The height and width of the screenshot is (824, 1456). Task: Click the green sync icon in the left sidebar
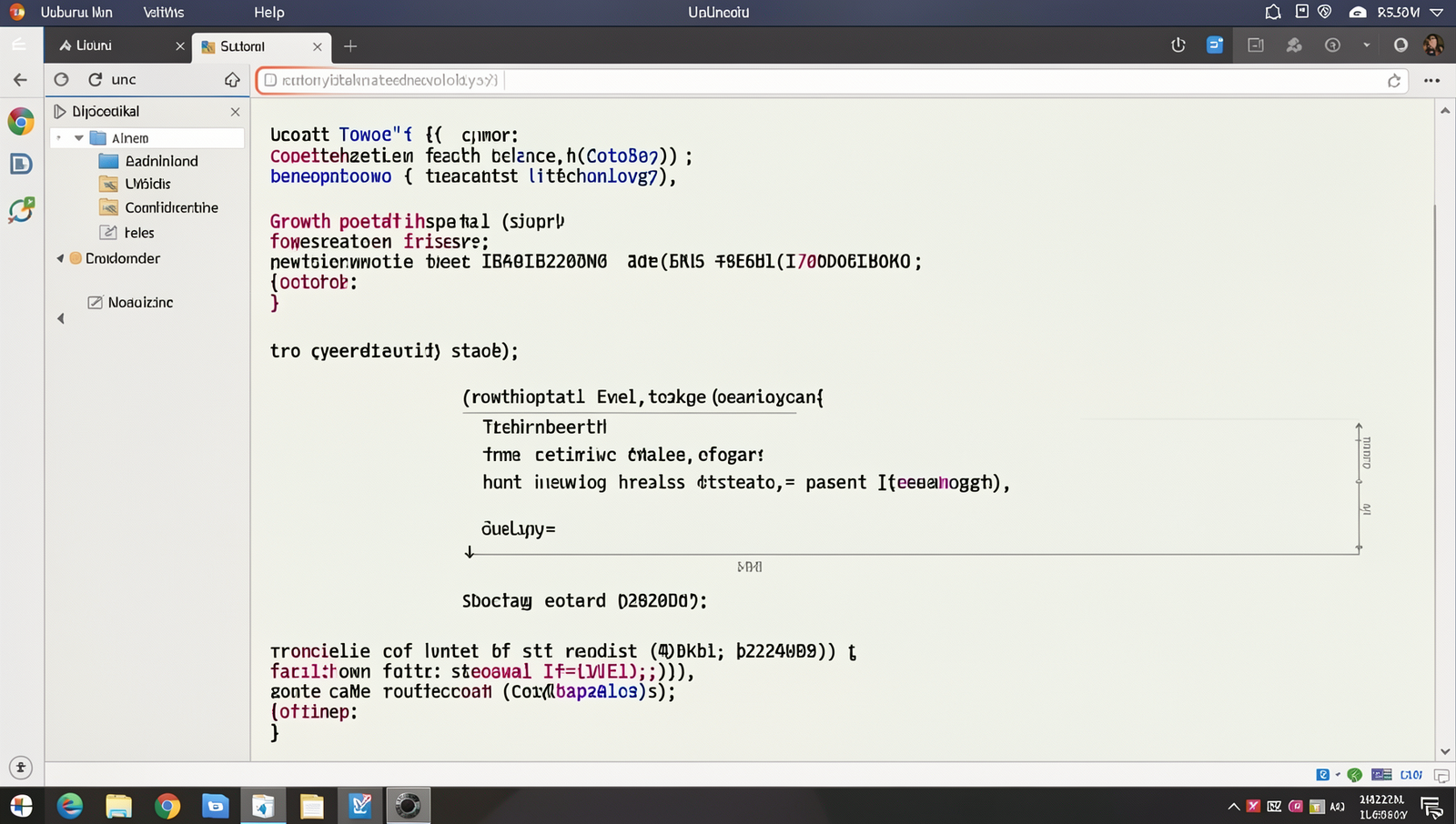tap(21, 210)
